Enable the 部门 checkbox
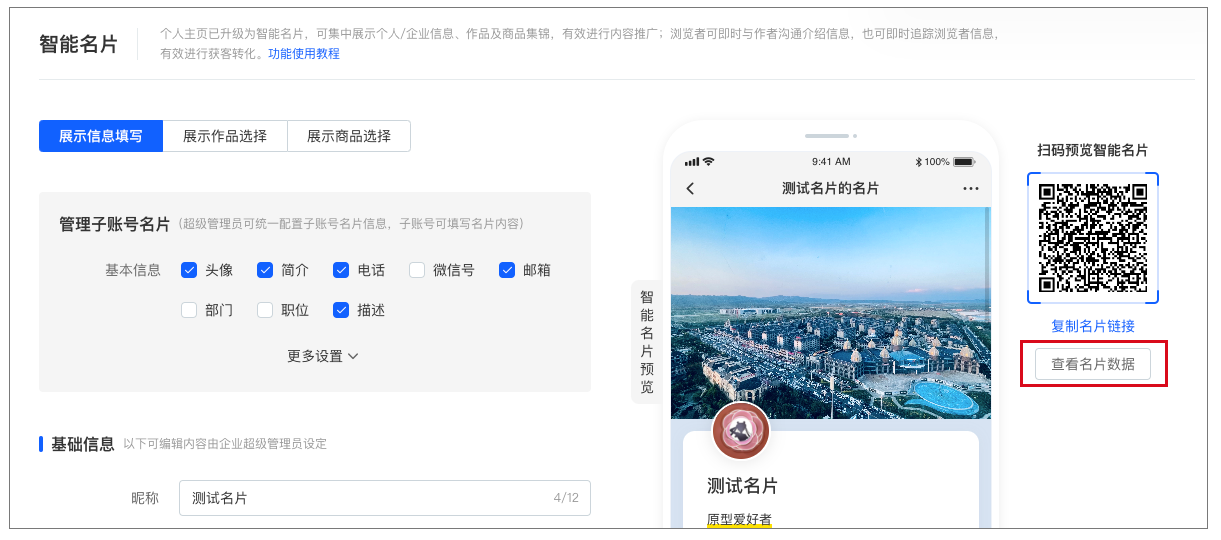This screenshot has height=540, width=1221. [x=189, y=310]
